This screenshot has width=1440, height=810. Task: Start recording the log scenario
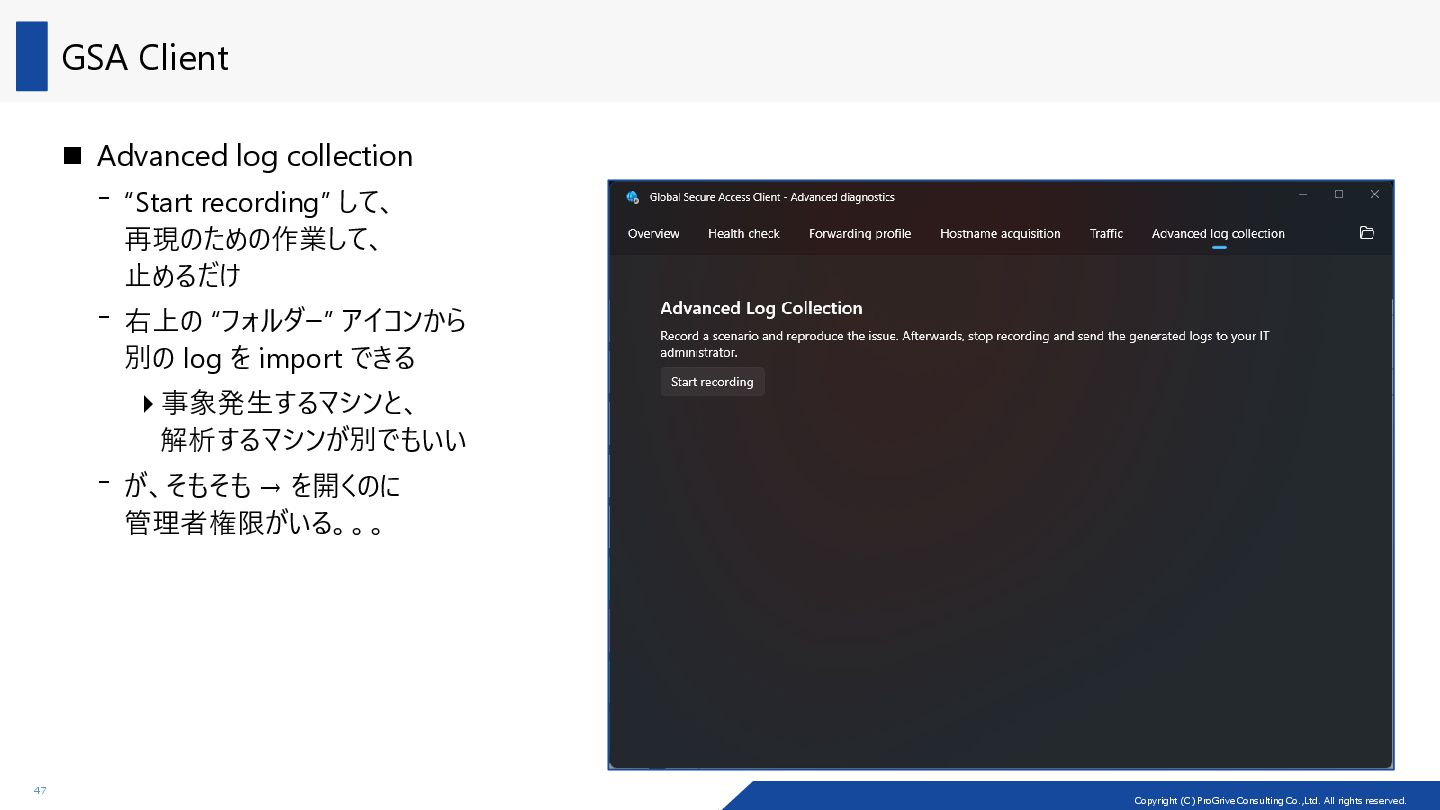coord(712,382)
